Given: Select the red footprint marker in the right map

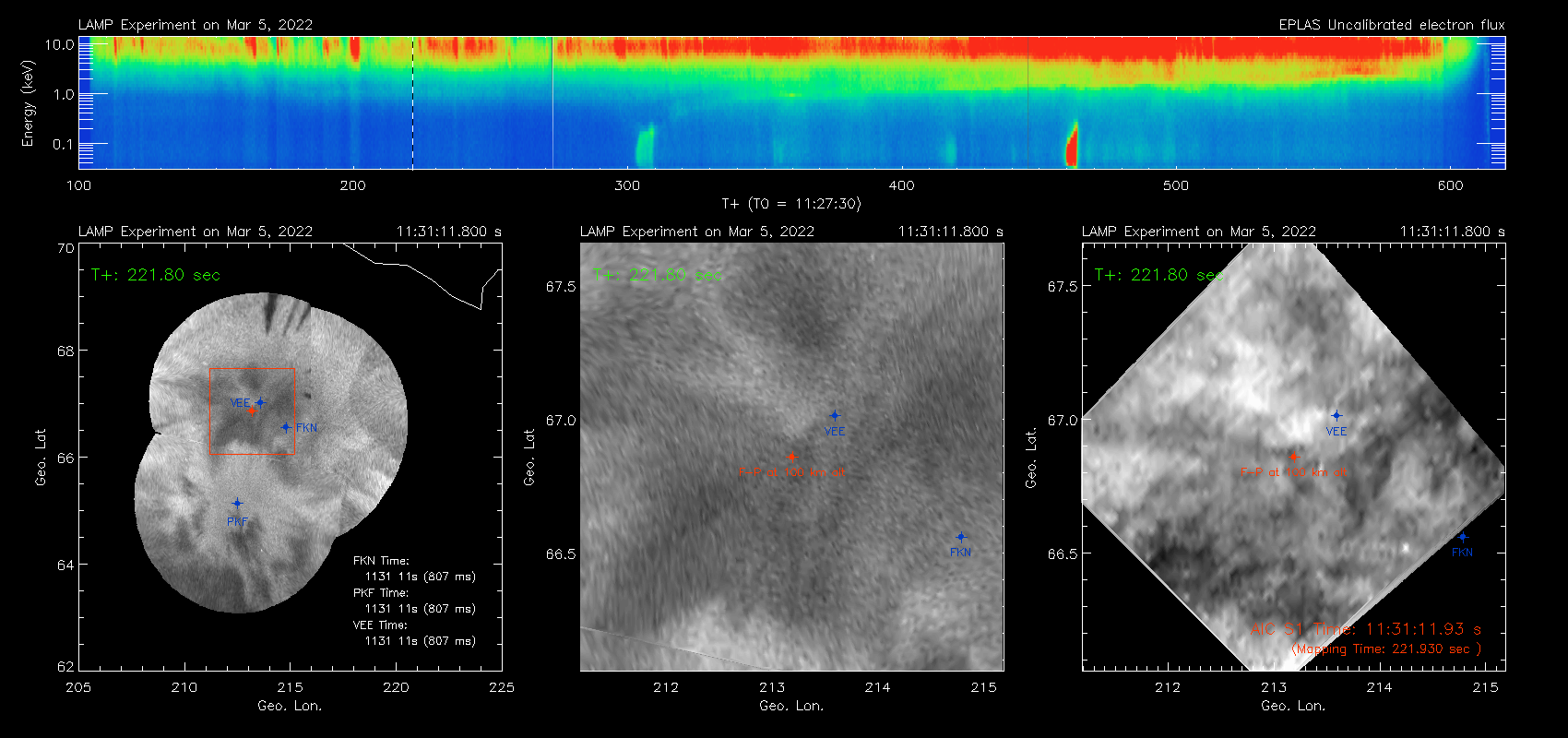Looking at the screenshot, I should [x=1293, y=457].
